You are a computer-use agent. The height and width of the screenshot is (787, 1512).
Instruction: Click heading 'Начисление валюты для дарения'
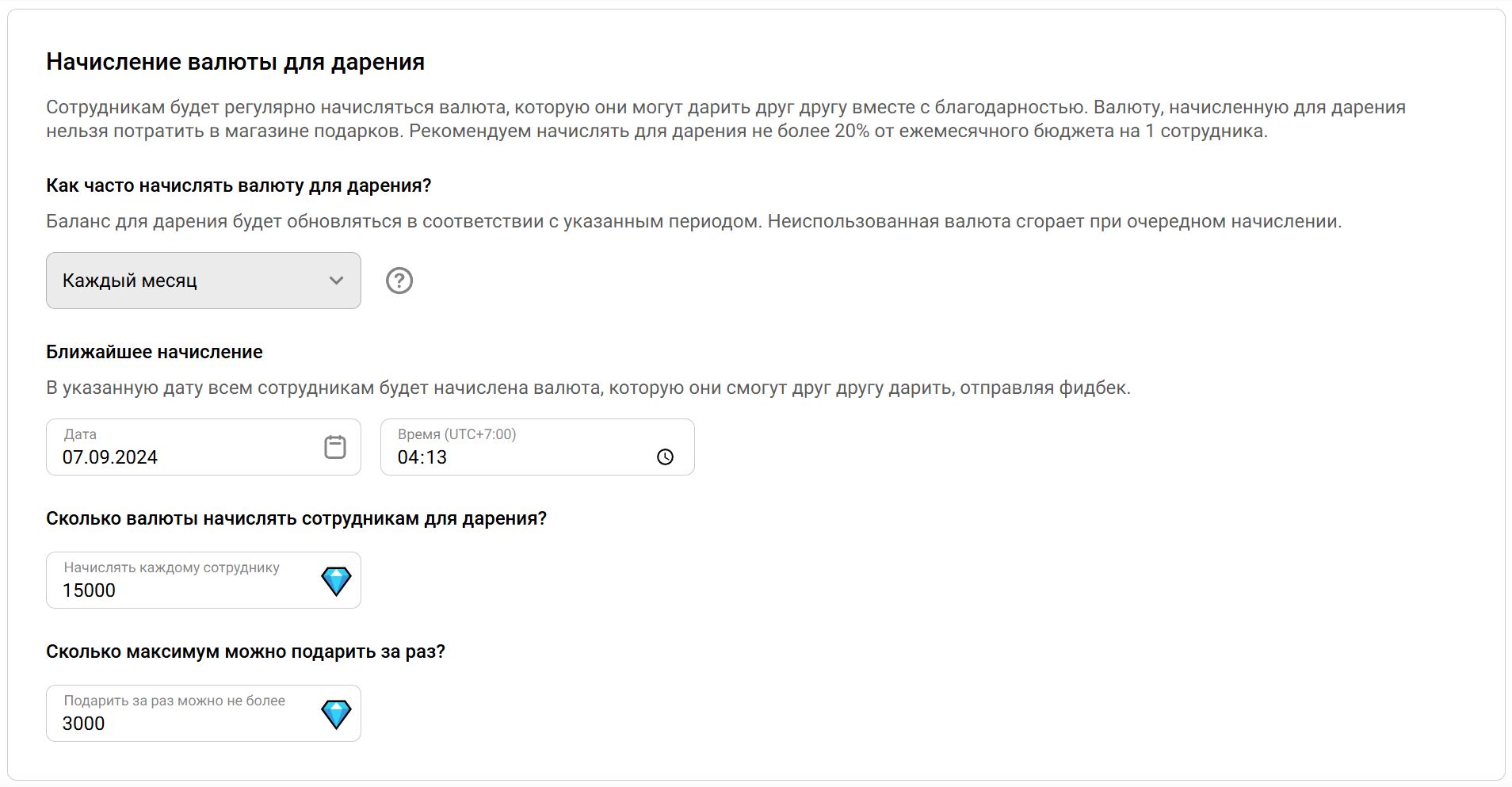235,62
